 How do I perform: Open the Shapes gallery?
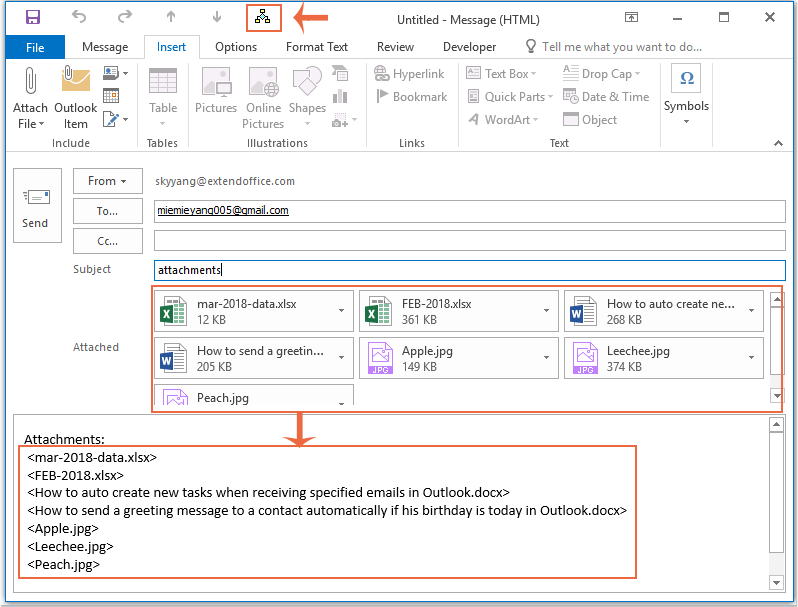click(307, 98)
